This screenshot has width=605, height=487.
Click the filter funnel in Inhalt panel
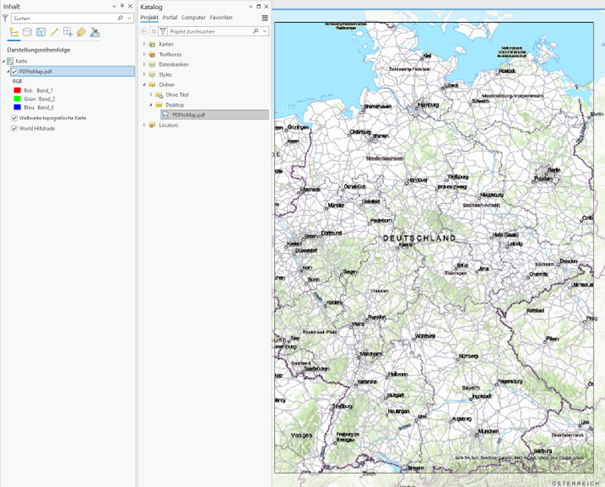point(5,18)
